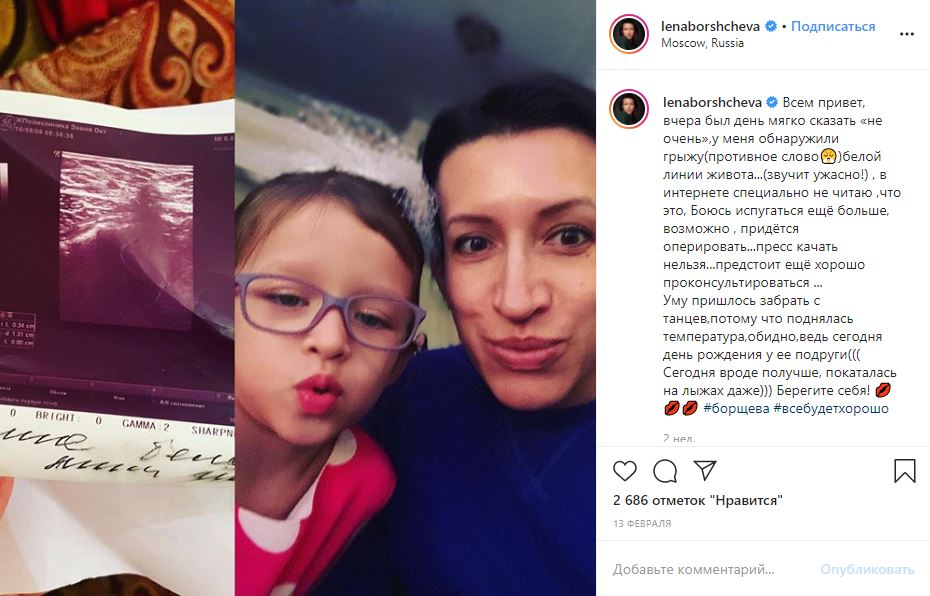Screen dimensions: 930x596
Task: Click avatar next to the caption text
Action: pos(629,109)
